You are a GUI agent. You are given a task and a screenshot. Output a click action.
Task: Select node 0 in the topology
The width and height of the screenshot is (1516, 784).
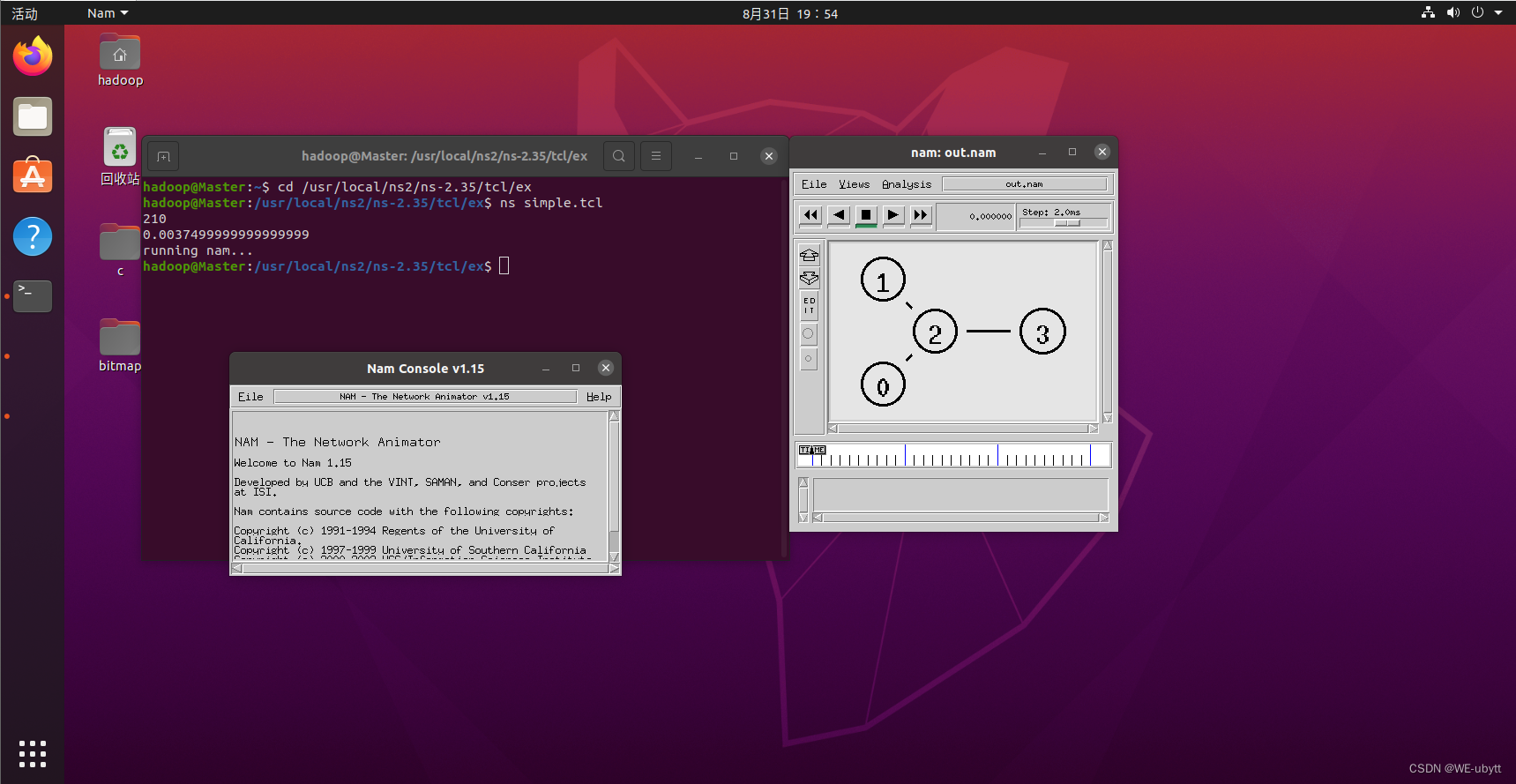pyautogui.click(x=883, y=384)
